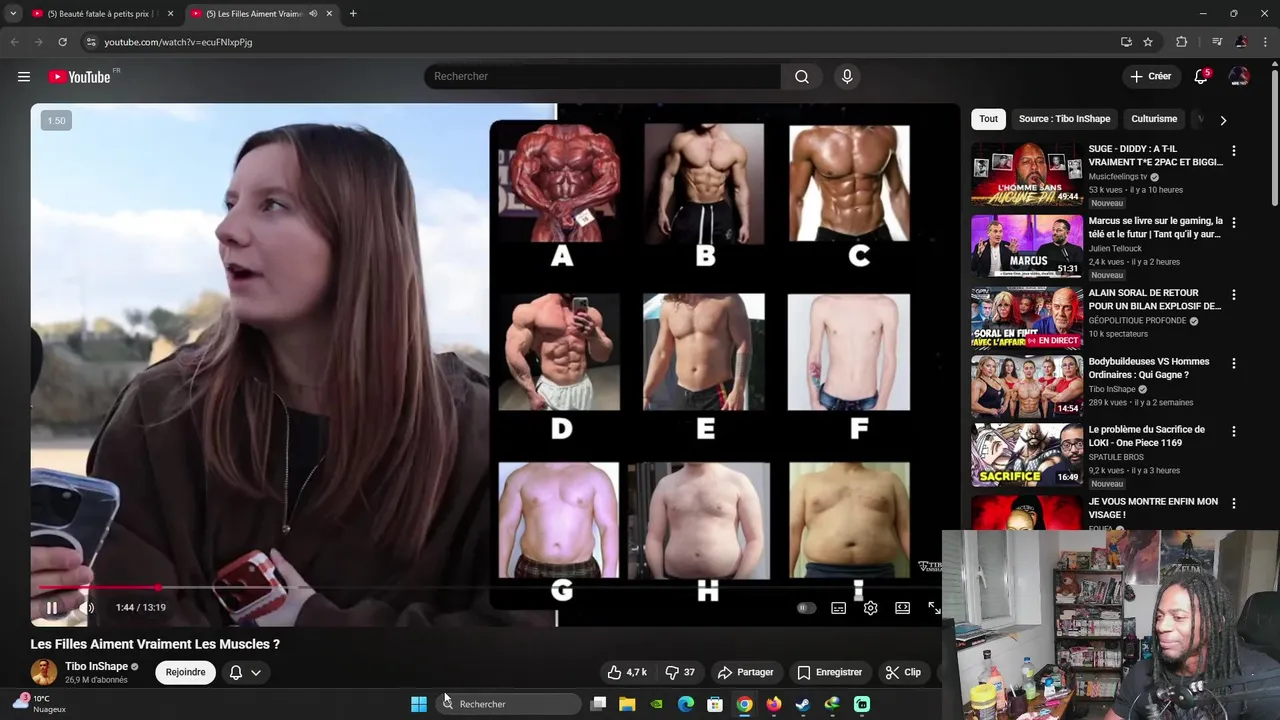
Task: Open Task View on taskbar
Action: [x=598, y=704]
